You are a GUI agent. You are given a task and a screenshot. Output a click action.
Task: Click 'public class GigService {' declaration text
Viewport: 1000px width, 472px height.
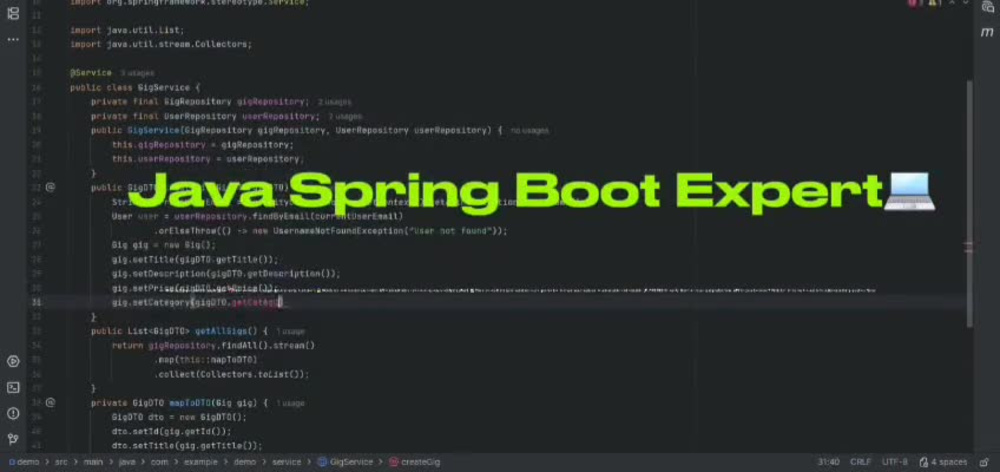click(x=135, y=87)
